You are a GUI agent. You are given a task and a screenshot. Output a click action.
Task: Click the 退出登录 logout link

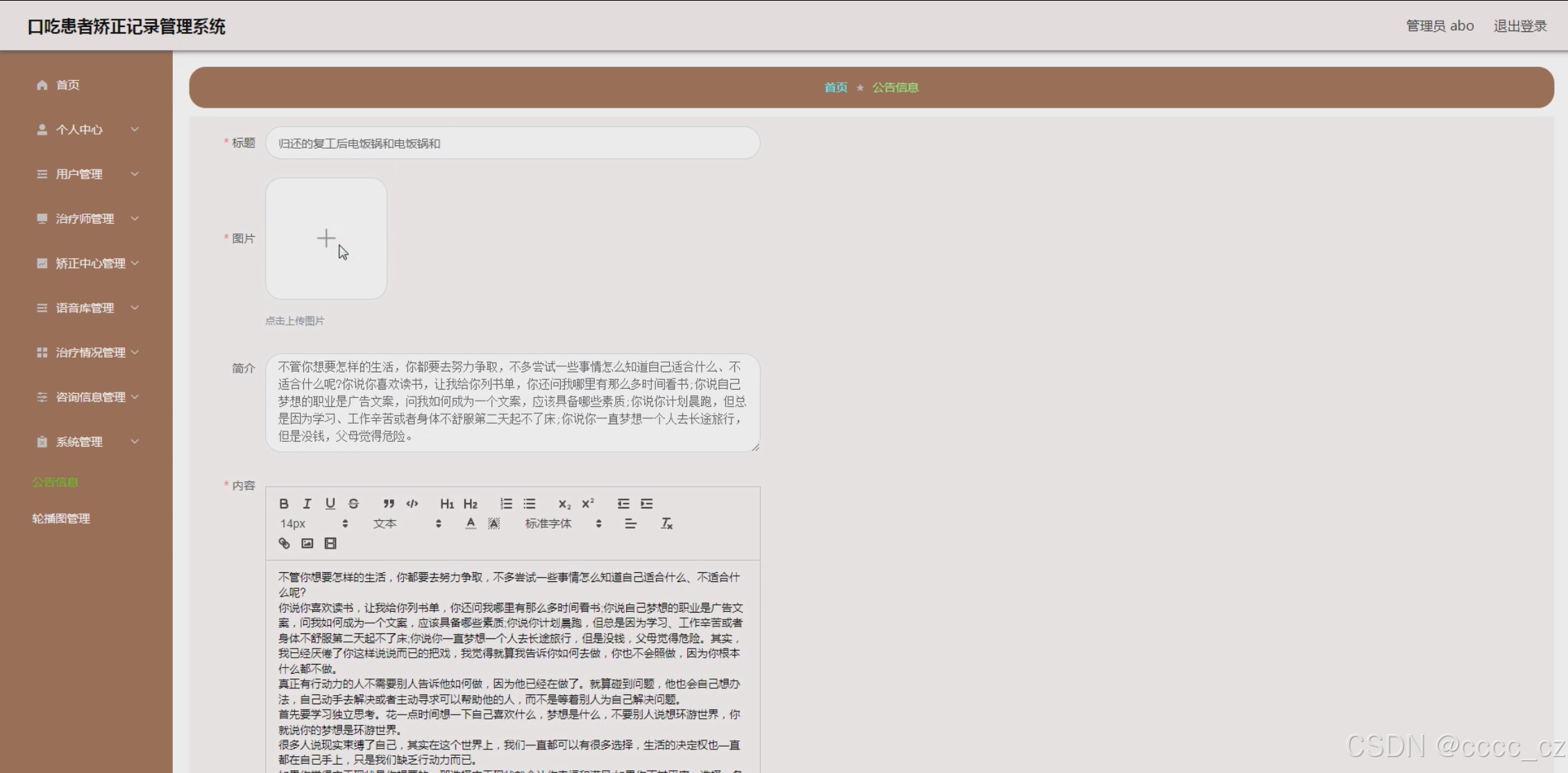click(1519, 26)
